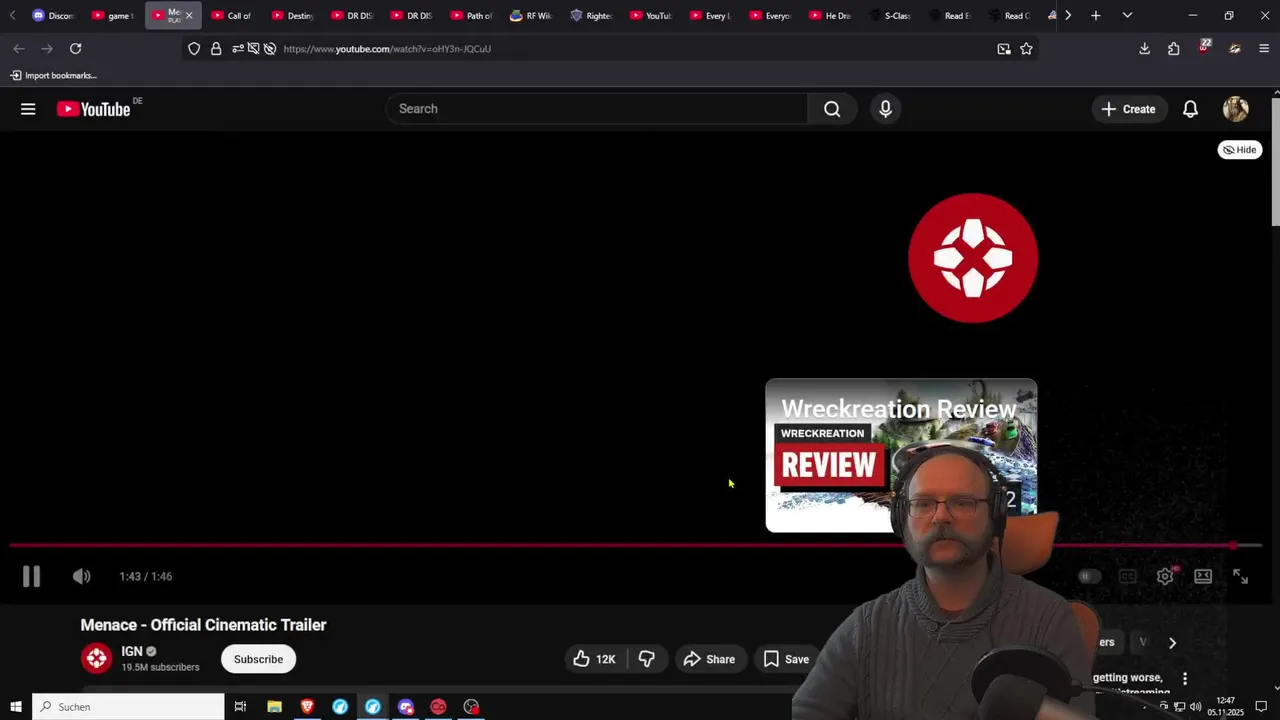Open video settings gear
Viewport: 1280px width, 720px height.
pyautogui.click(x=1165, y=576)
